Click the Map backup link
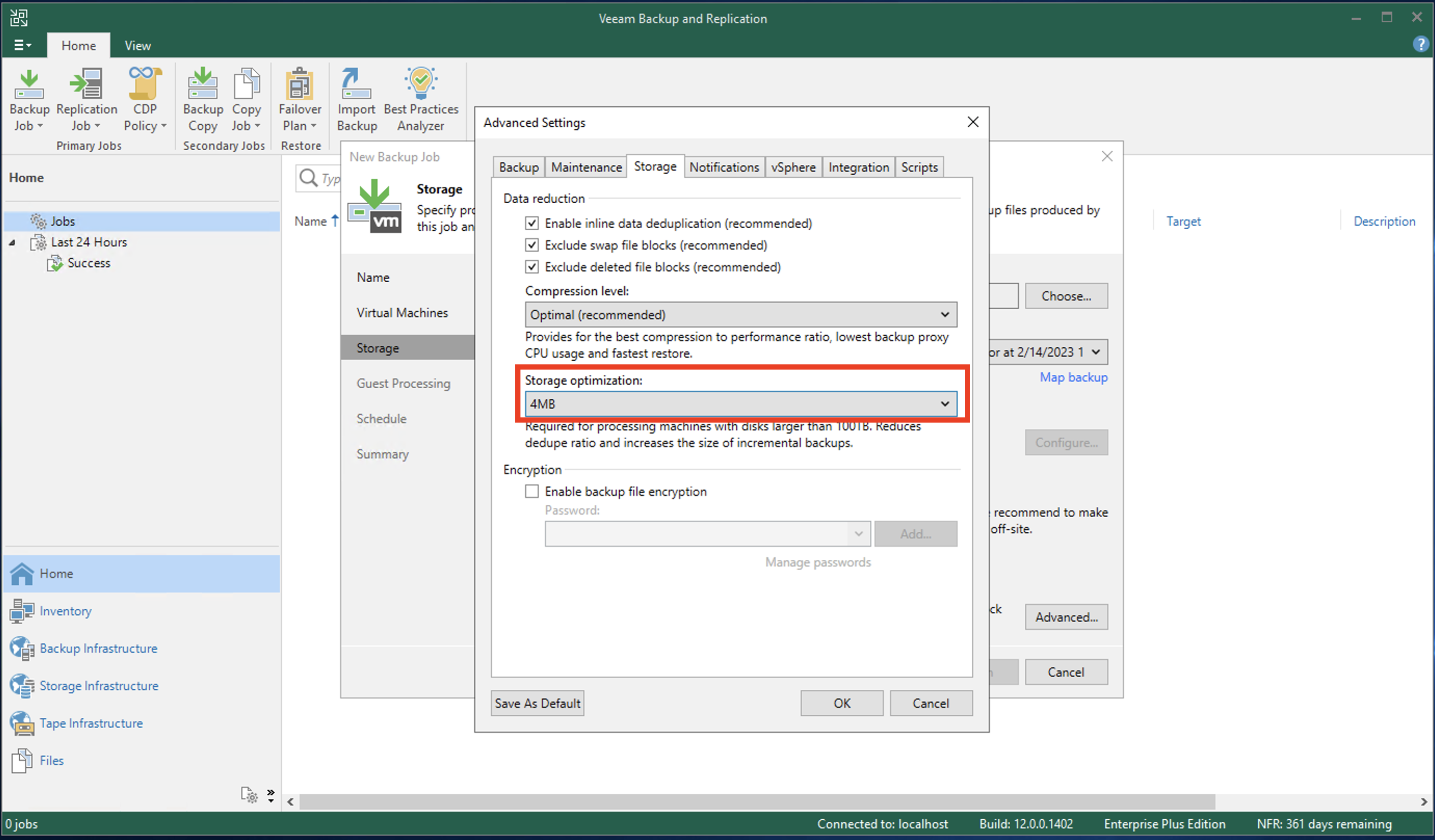Image resolution: width=1435 pixels, height=840 pixels. (x=1074, y=377)
